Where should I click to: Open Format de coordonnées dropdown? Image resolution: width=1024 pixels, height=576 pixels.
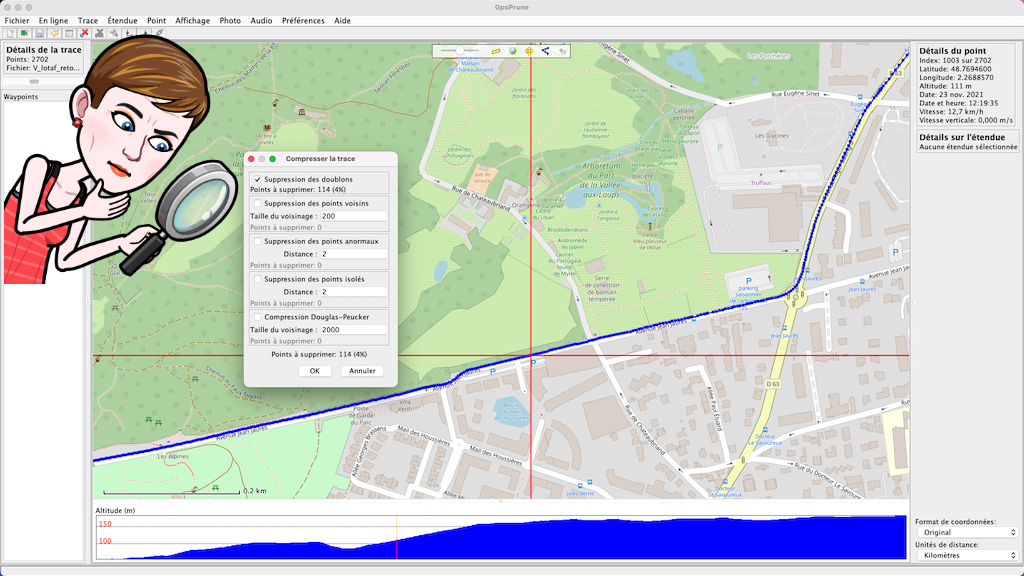tap(968, 532)
